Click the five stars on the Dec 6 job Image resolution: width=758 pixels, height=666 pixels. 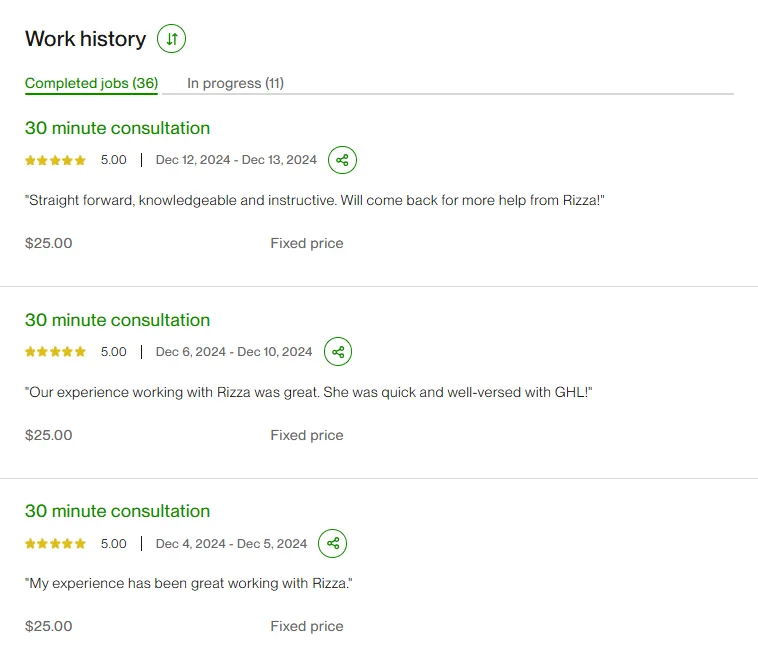click(x=56, y=352)
